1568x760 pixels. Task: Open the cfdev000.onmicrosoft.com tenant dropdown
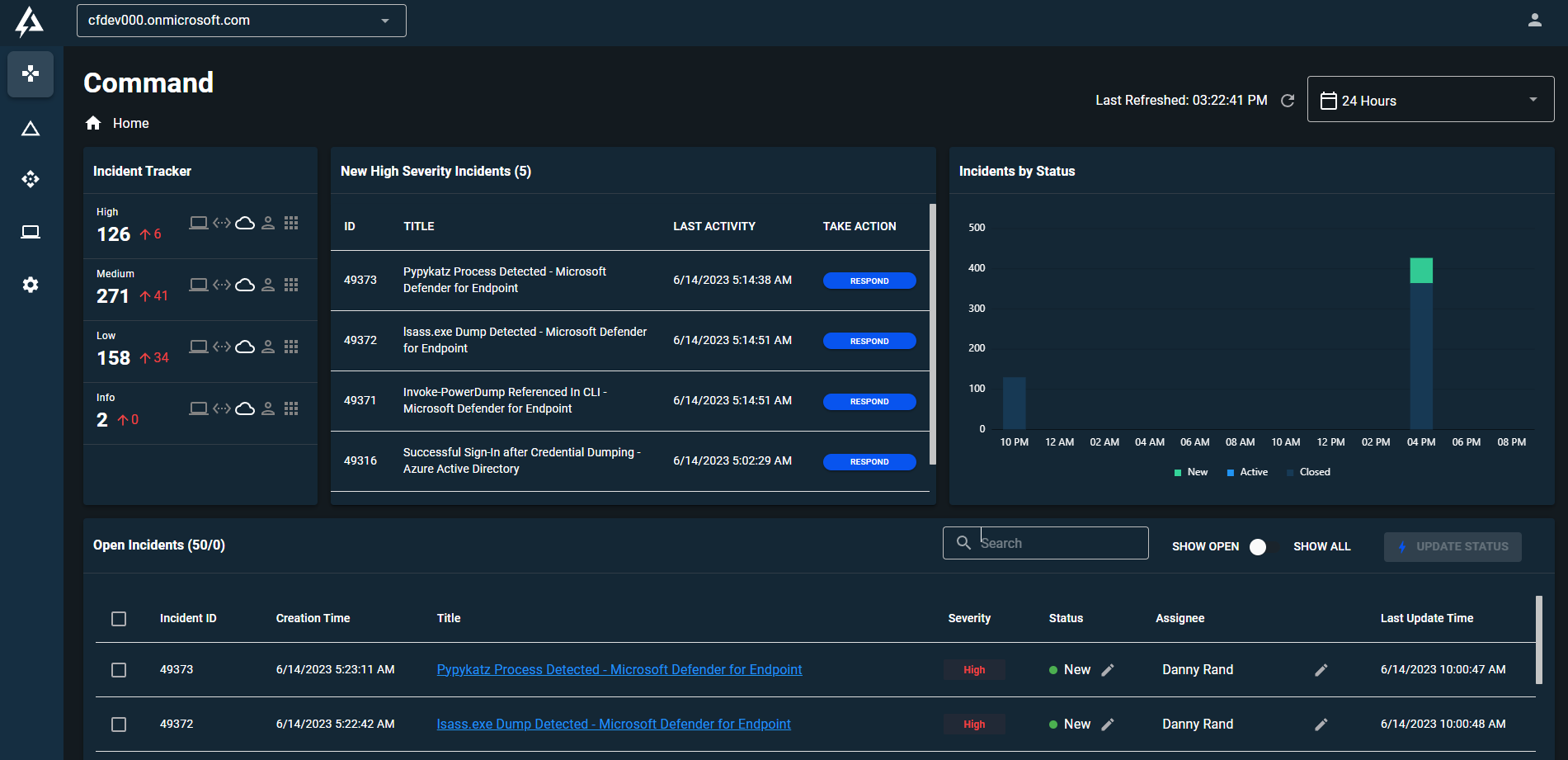[x=242, y=21]
